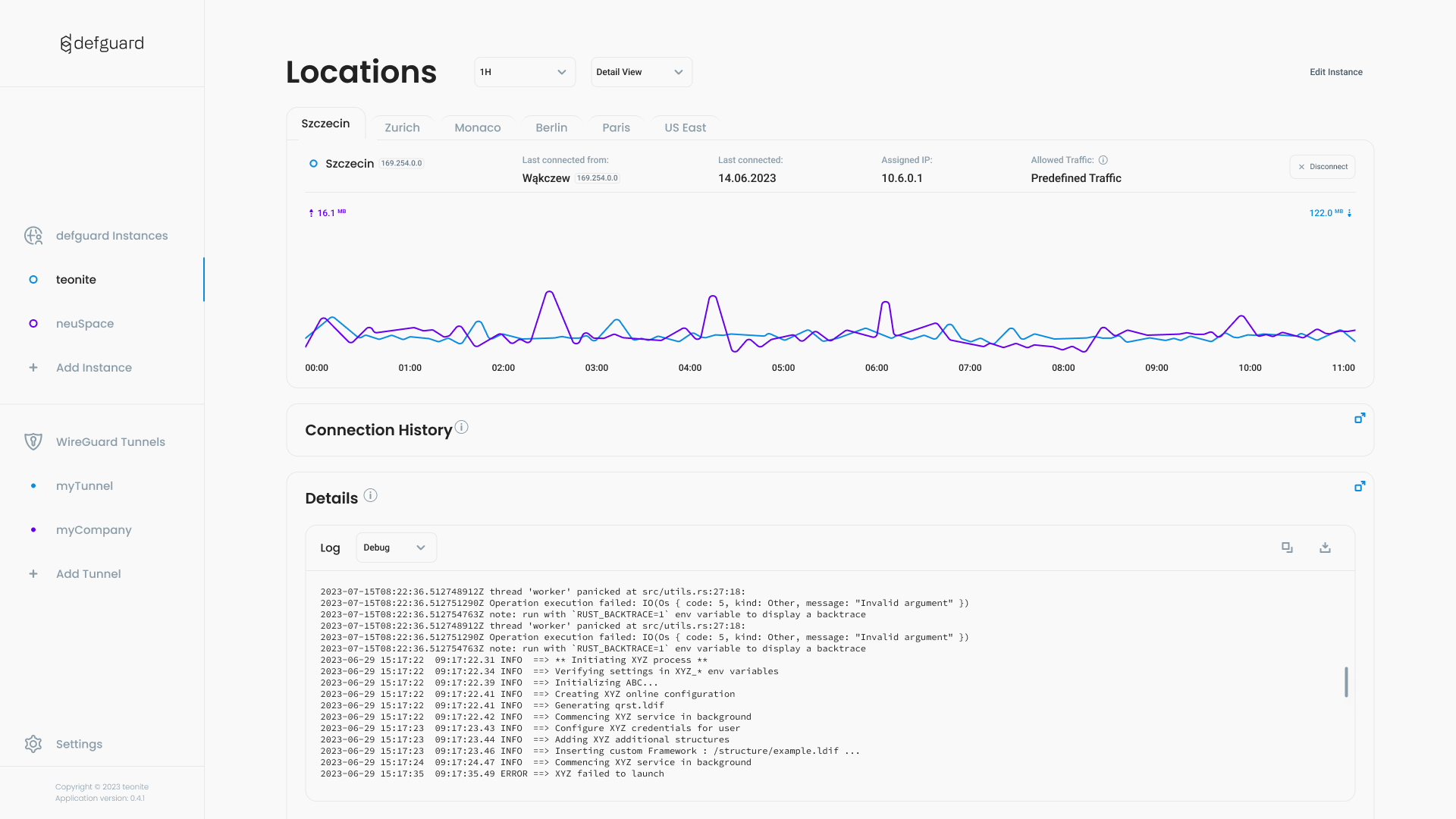This screenshot has width=1456, height=819.
Task: Click the copy icon in the log panel
Action: (1287, 547)
